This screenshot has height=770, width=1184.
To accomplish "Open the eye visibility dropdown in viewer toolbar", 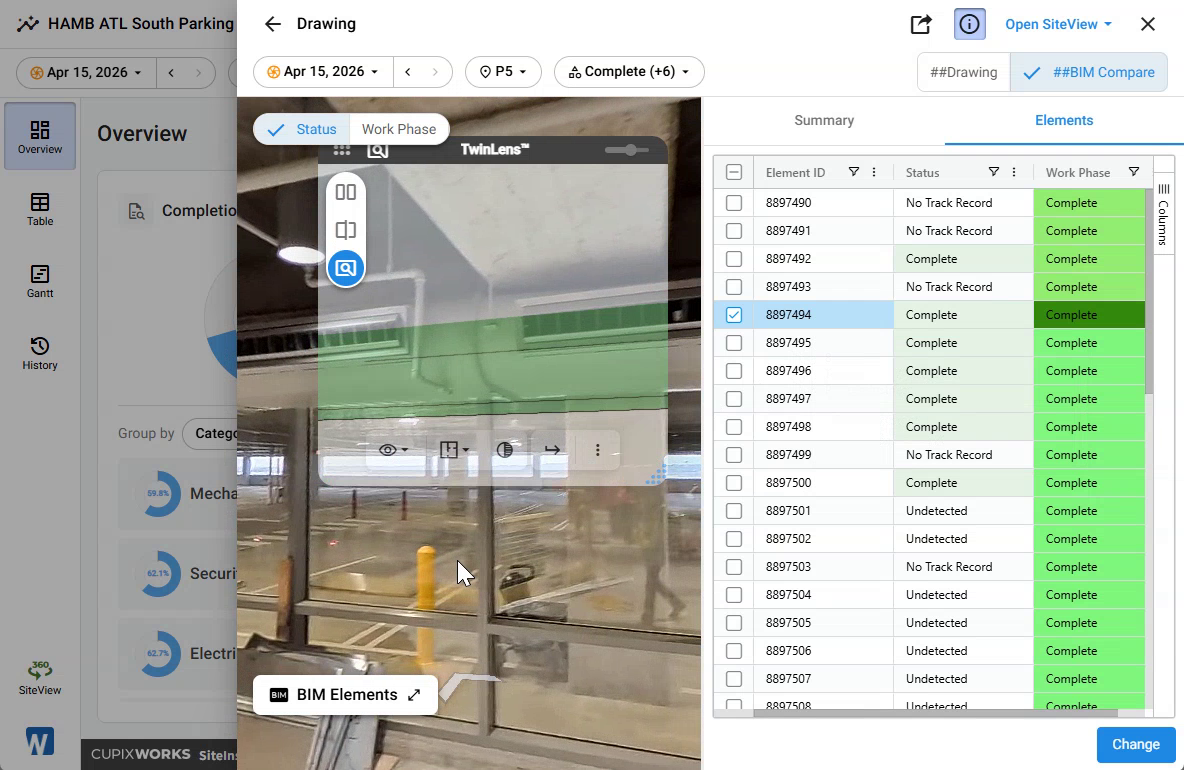I will point(393,450).
